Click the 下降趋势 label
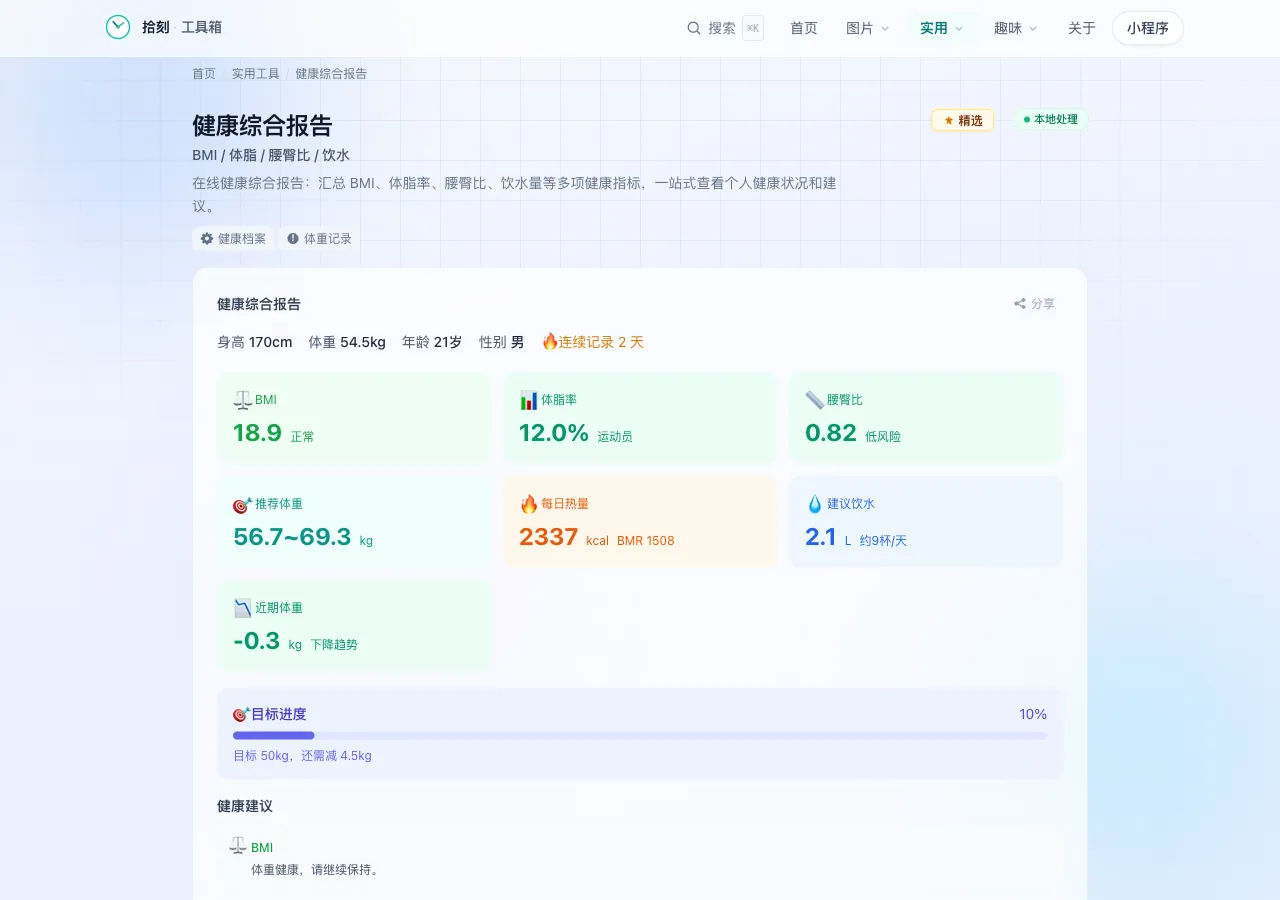The height and width of the screenshot is (900, 1280). (334, 645)
